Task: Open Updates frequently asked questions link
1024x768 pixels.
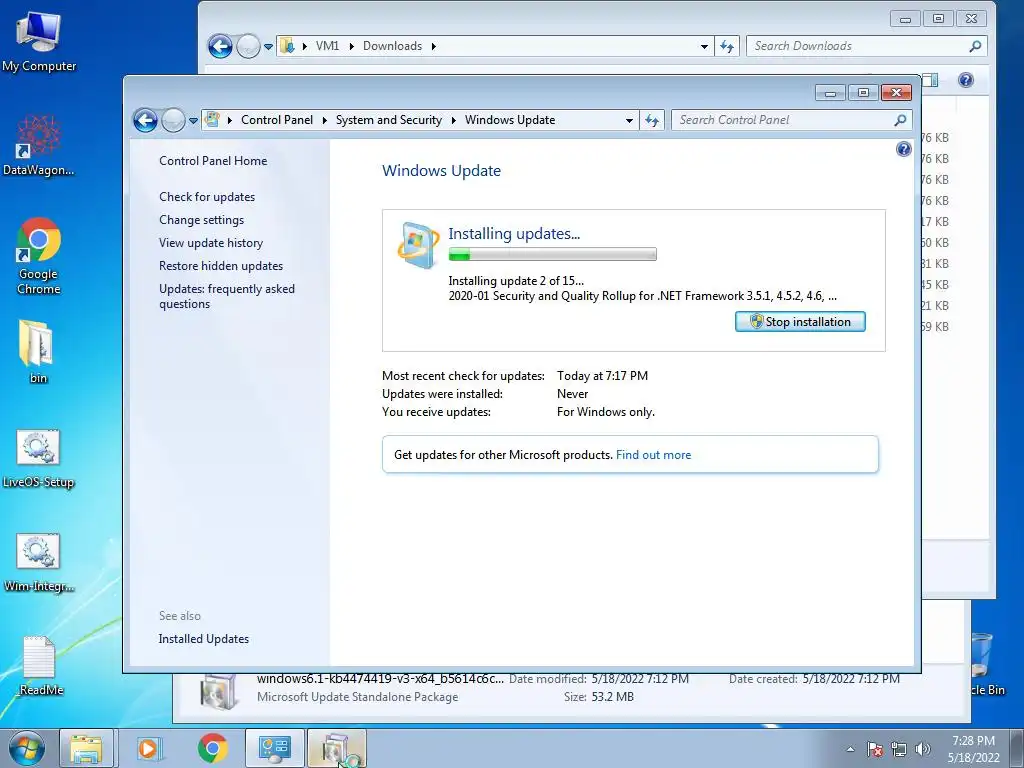Action: [x=227, y=296]
